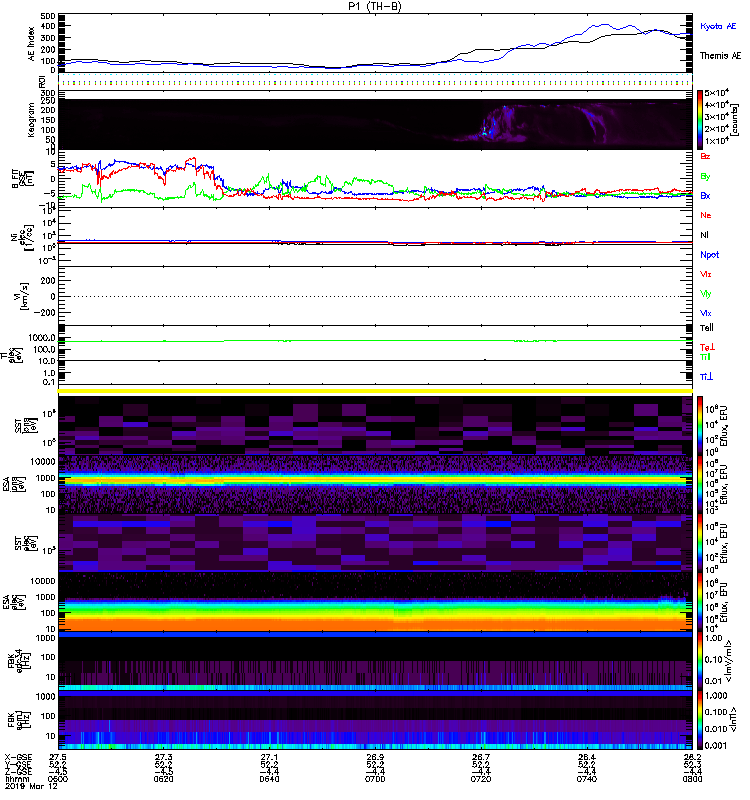This screenshot has width=750, height=800.
Task: Click the yellow bar above SST panel
Action: [x=375, y=391]
